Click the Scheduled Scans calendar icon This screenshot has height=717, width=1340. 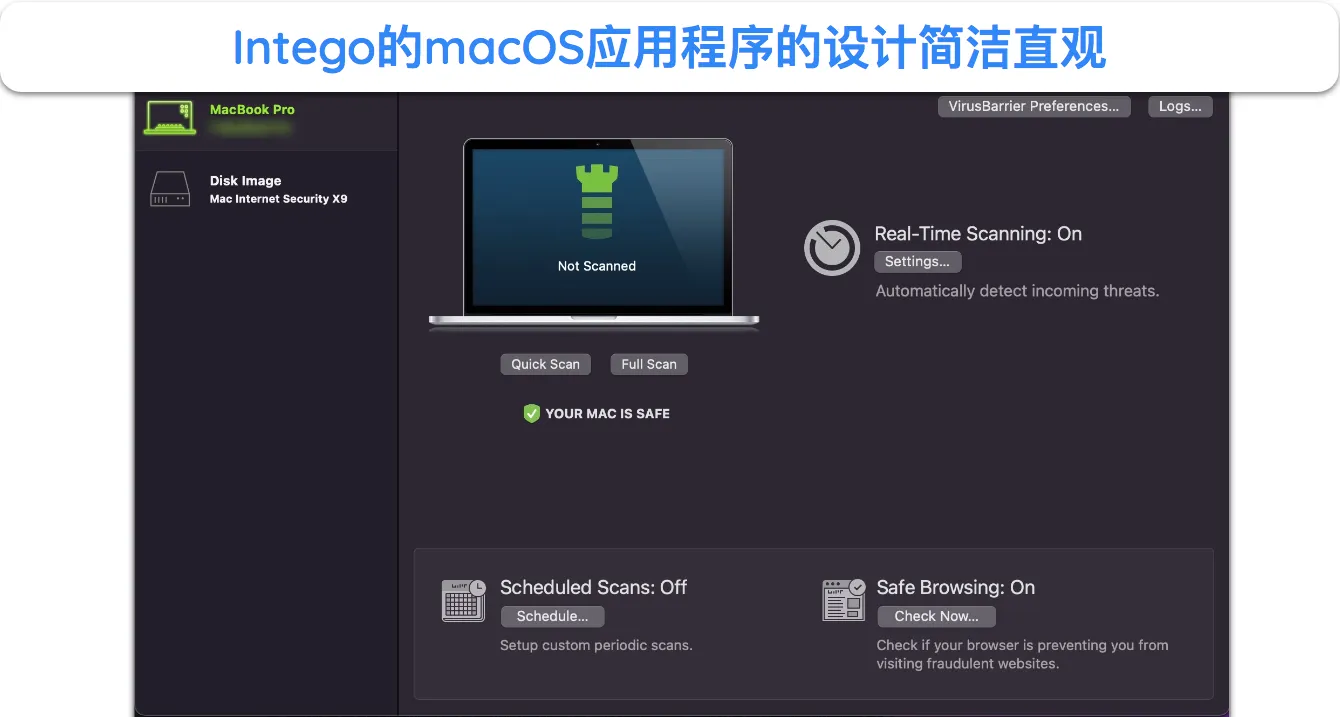464,600
